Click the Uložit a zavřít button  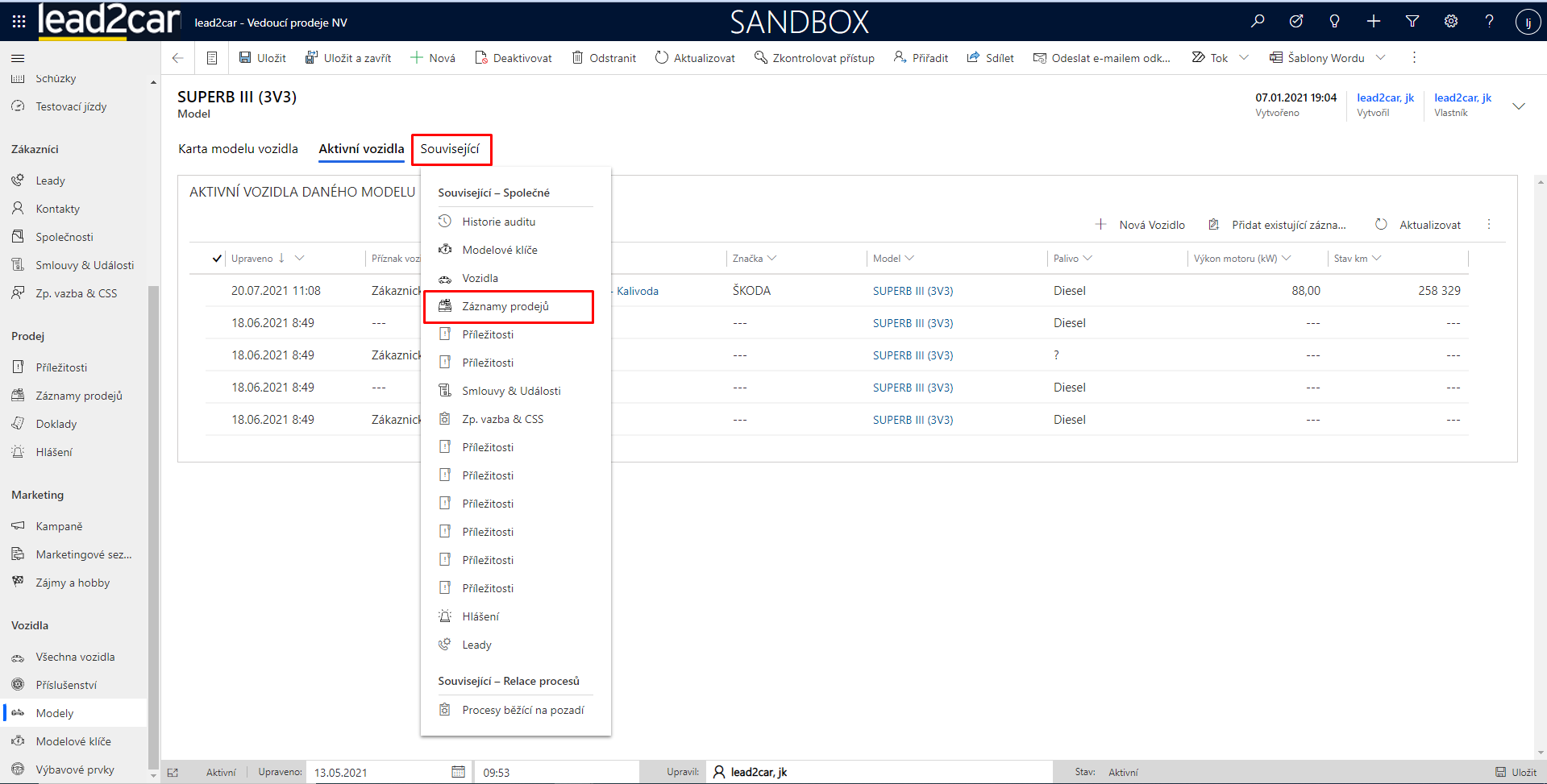click(x=348, y=58)
